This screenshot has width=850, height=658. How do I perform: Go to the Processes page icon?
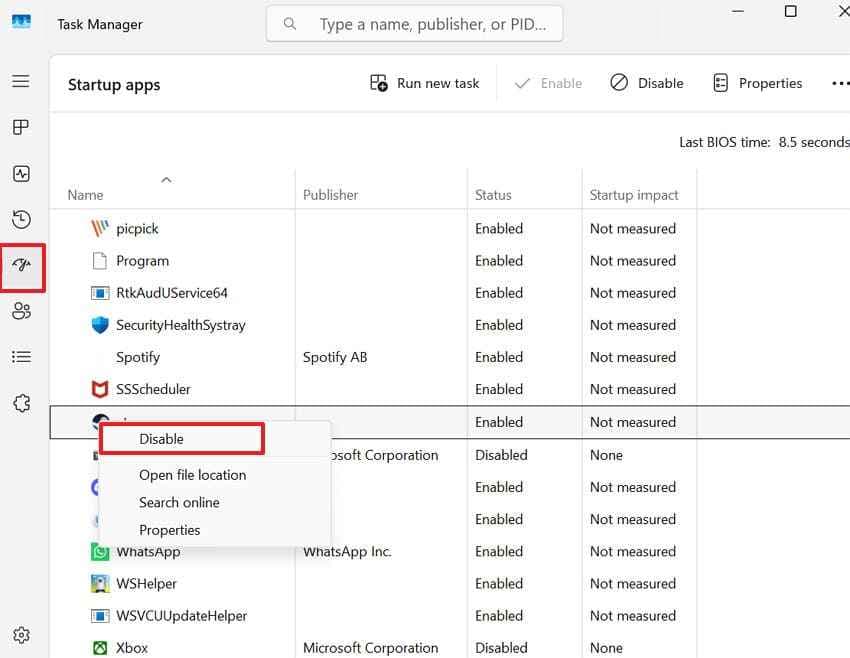21,127
